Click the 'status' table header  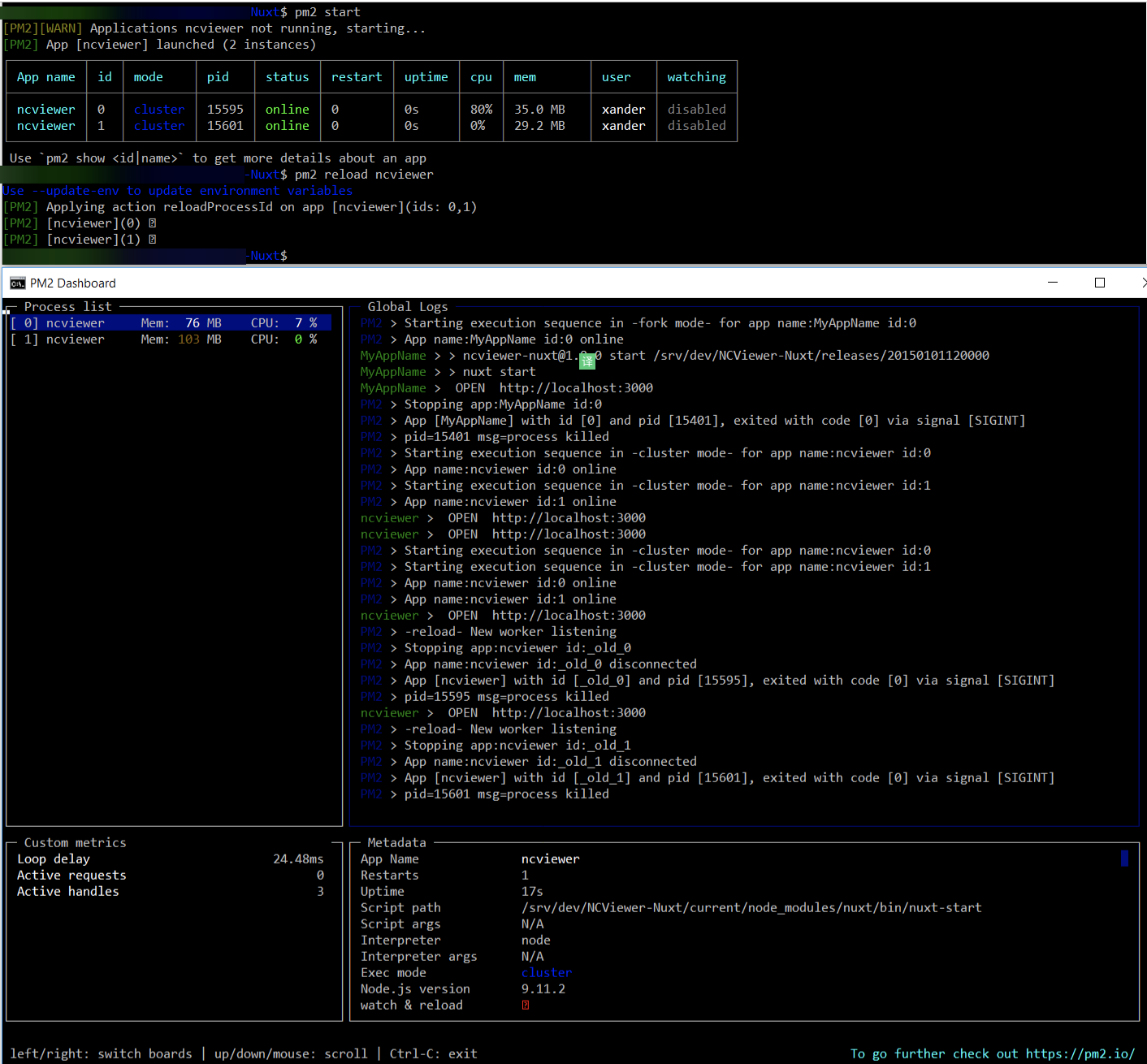click(288, 77)
